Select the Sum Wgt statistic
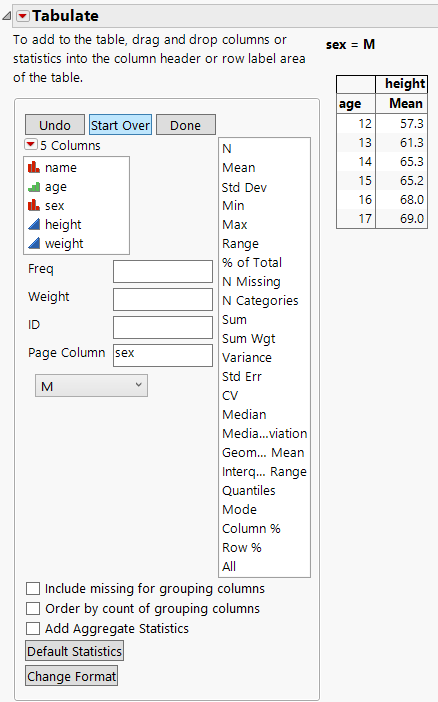Image resolution: width=438 pixels, height=702 pixels. coord(249,338)
